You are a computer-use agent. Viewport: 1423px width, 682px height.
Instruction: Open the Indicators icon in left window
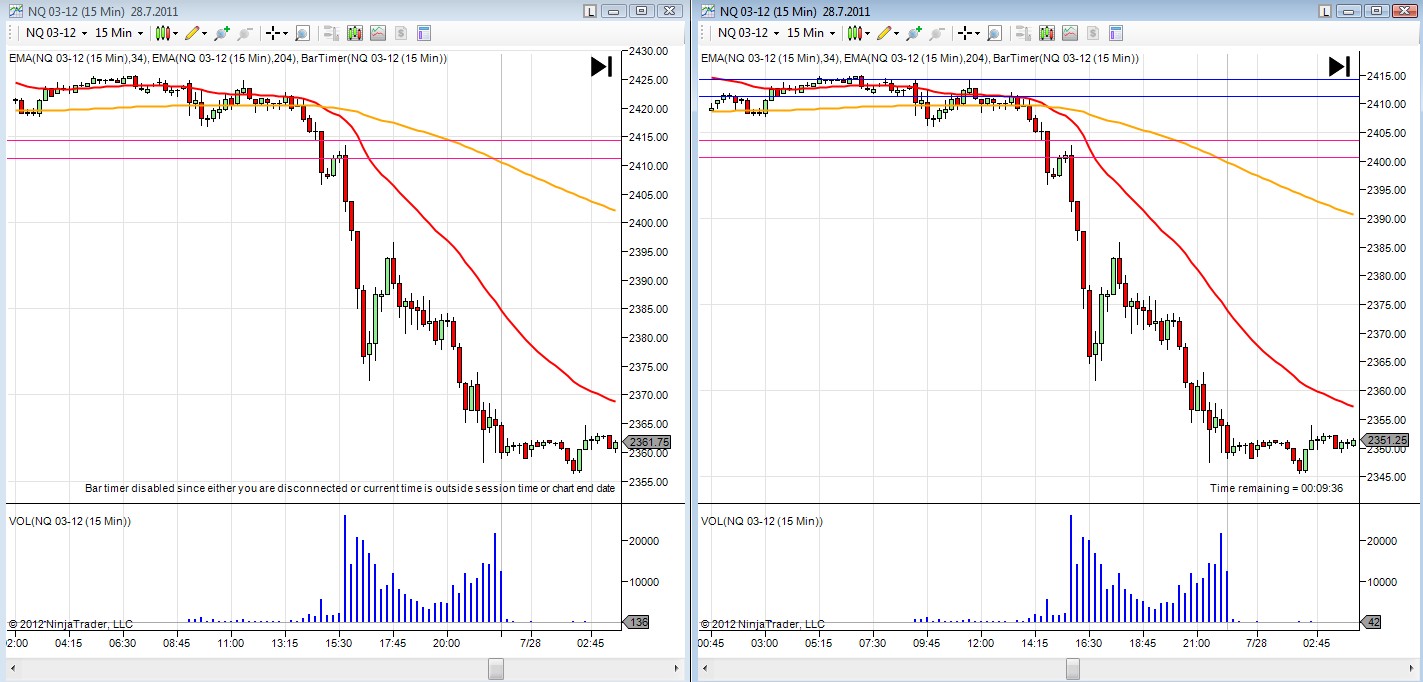(377, 33)
